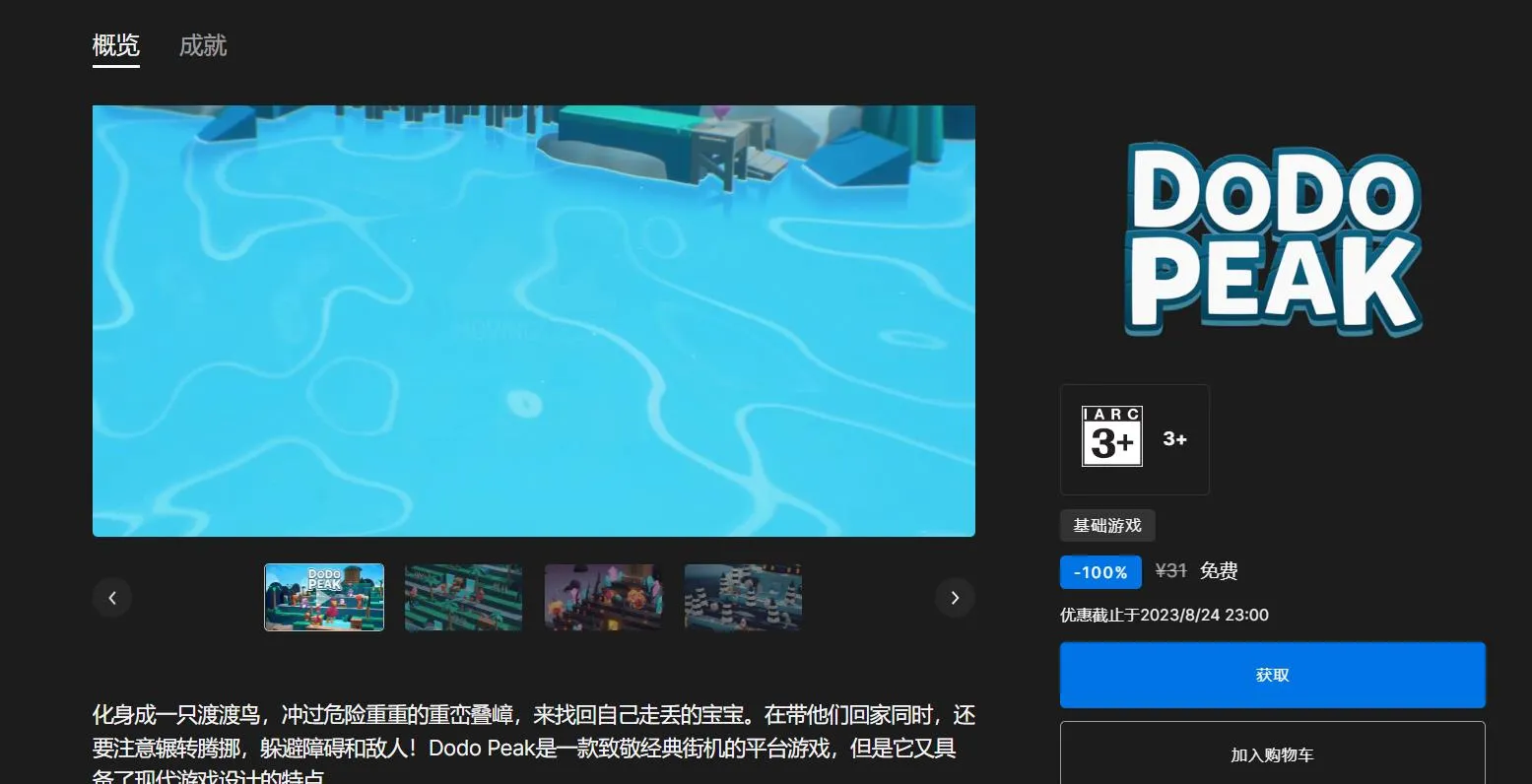The width and height of the screenshot is (1532, 784).
Task: Click the 优惠截止于2023/8/24 23:00 text
Action: [1165, 615]
